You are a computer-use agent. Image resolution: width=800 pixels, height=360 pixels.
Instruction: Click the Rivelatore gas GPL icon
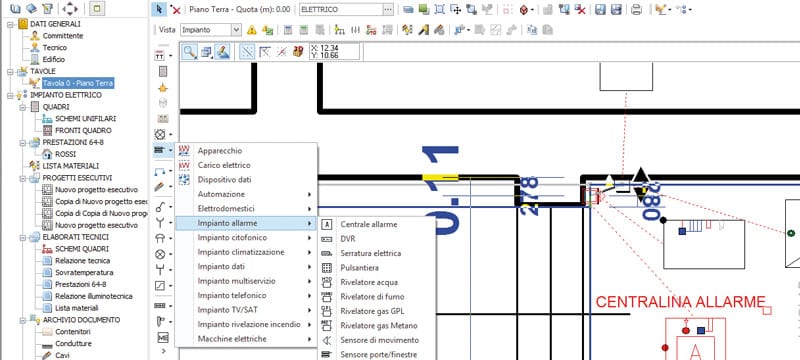pyautogui.click(x=327, y=311)
